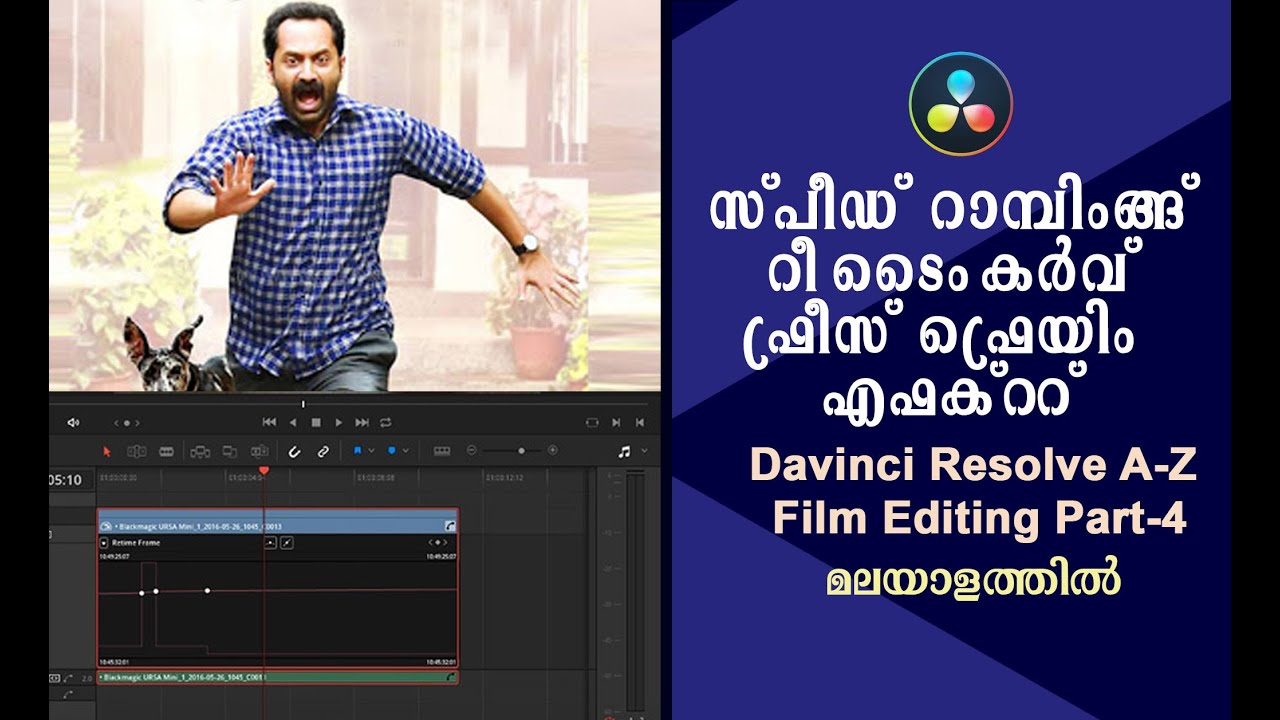Add a blue marker at the playhead
Image resolution: width=1280 pixels, height=720 pixels.
391,450
